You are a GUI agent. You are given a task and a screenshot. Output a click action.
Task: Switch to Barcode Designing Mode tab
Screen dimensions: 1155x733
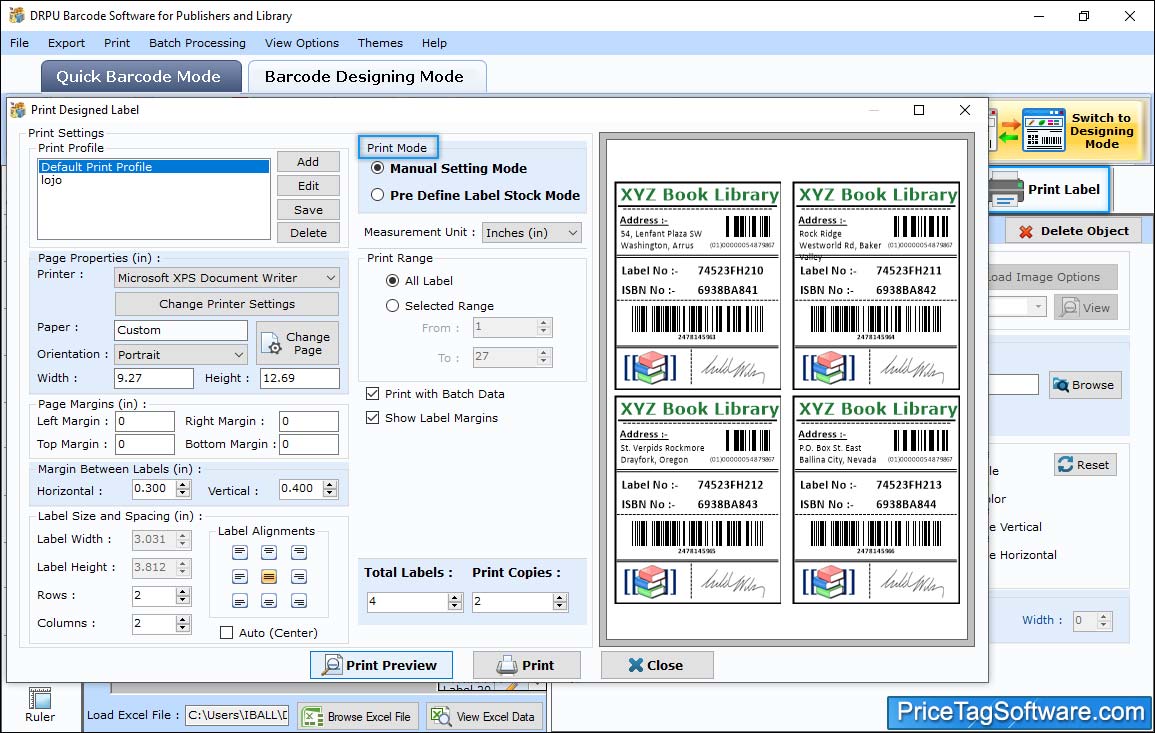367,77
